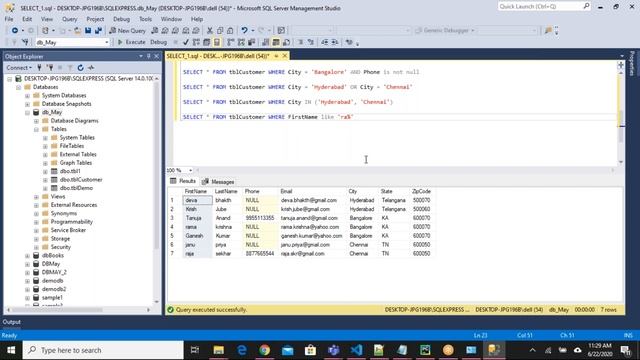Expand the dbBooks database node
The image size is (640, 360).
pos(27,256)
